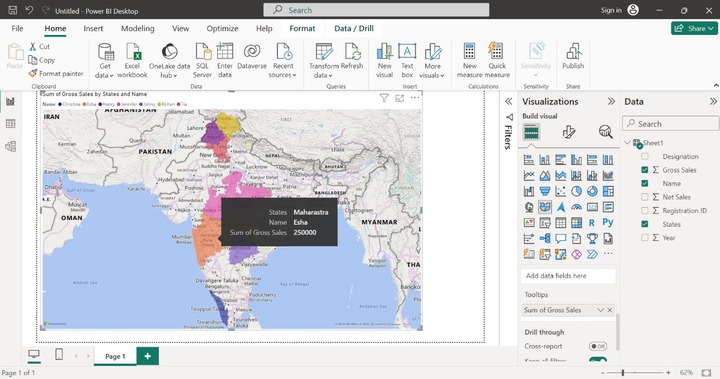Collapse the Visualizations pane

[611, 102]
